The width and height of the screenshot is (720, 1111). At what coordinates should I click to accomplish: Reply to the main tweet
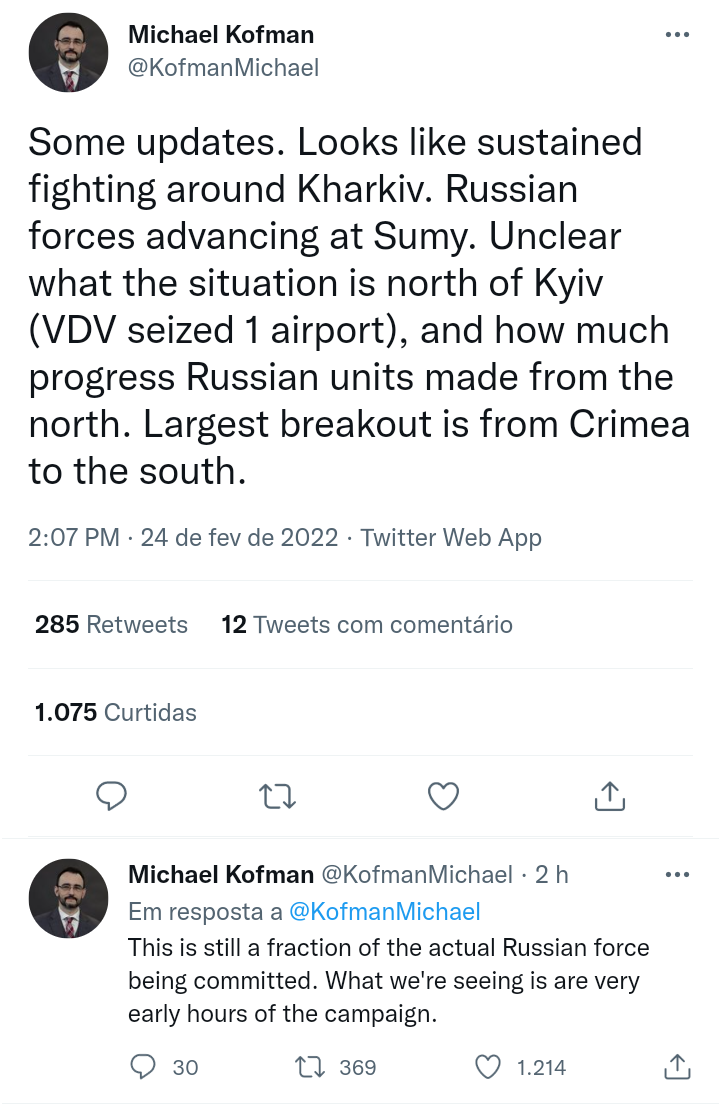coord(111,796)
